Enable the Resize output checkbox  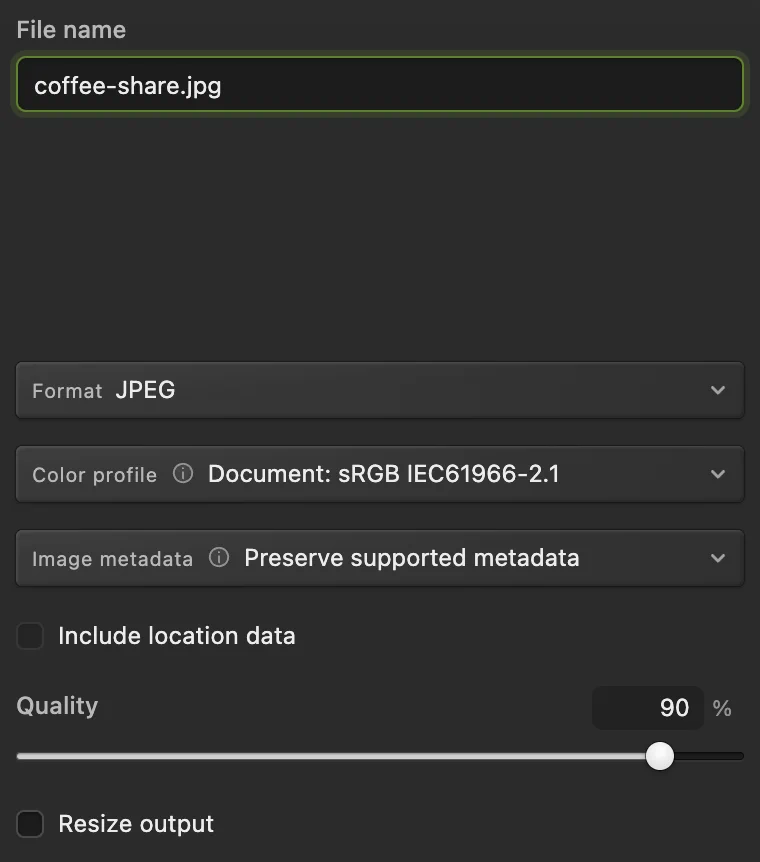(x=30, y=824)
